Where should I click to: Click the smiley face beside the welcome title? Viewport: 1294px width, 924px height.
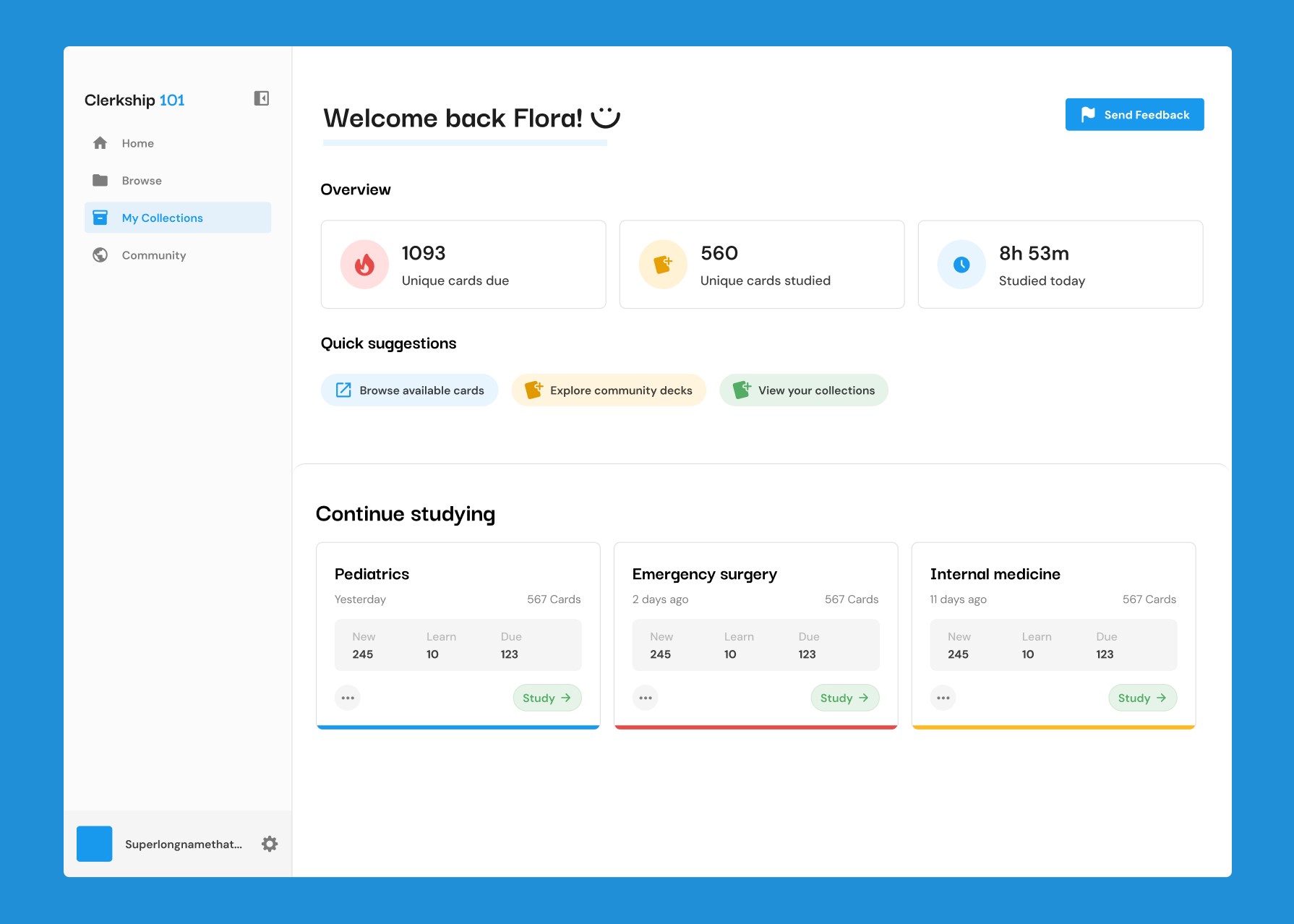click(606, 118)
